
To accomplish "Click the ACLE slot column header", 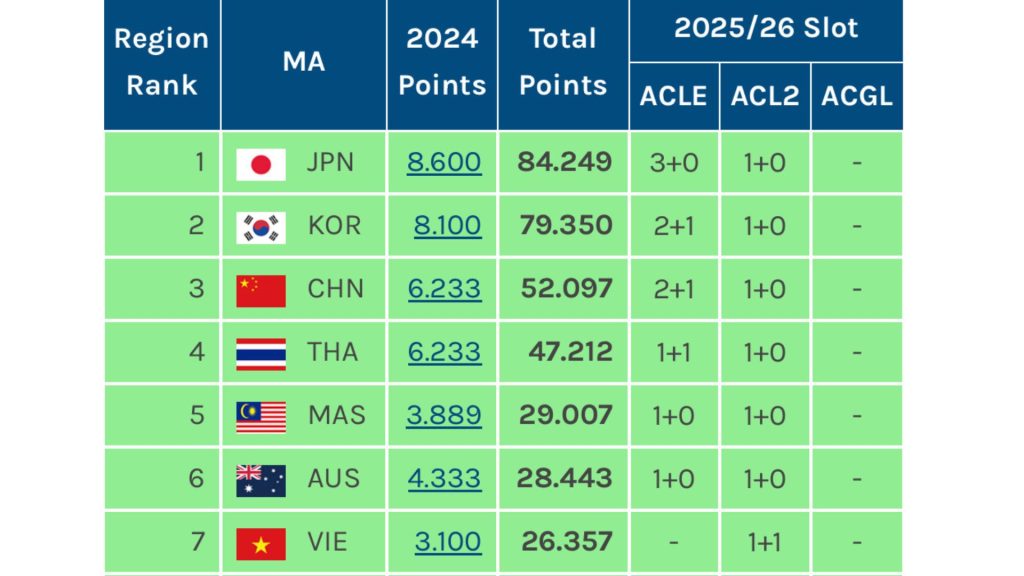I will (x=673, y=97).
